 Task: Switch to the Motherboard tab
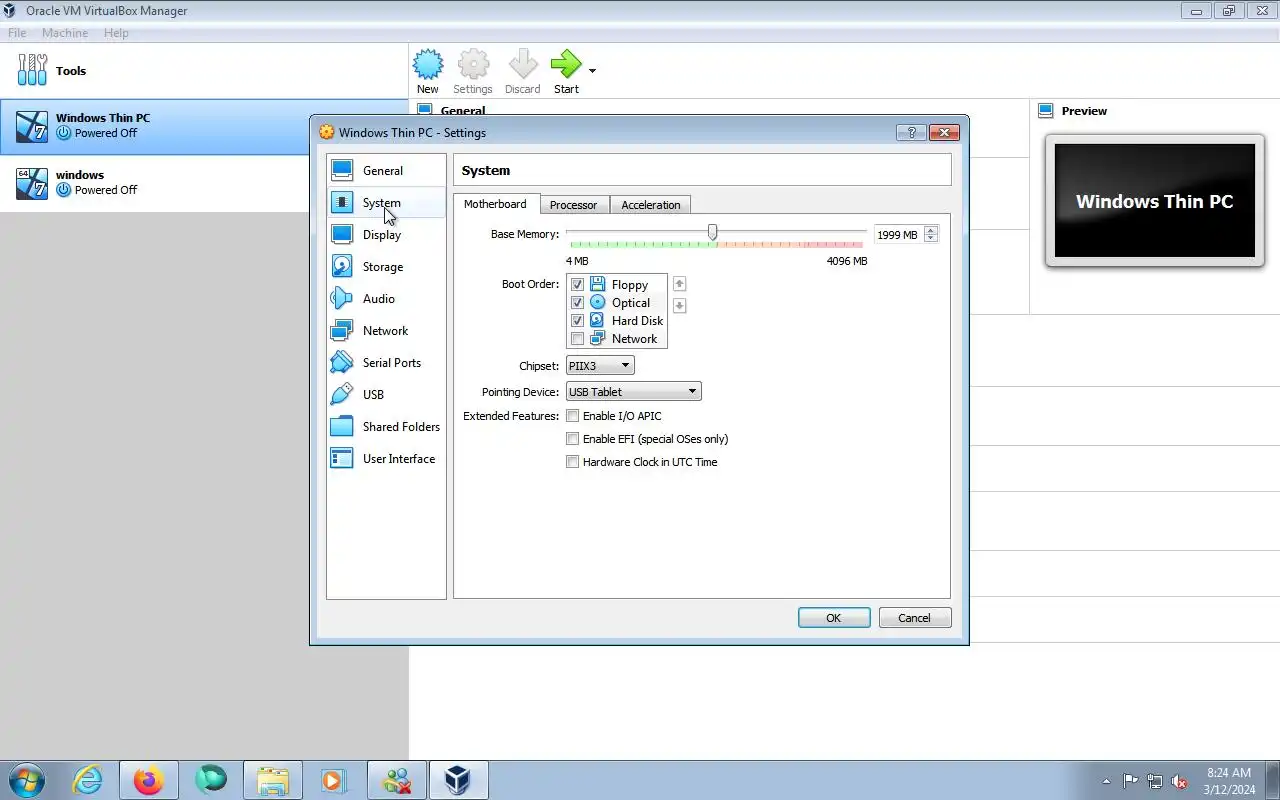click(x=495, y=204)
